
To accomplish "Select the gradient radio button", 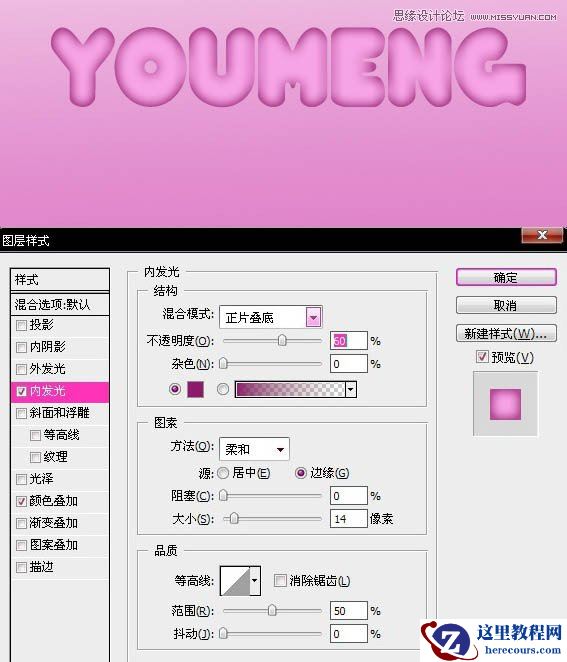I will tap(223, 389).
